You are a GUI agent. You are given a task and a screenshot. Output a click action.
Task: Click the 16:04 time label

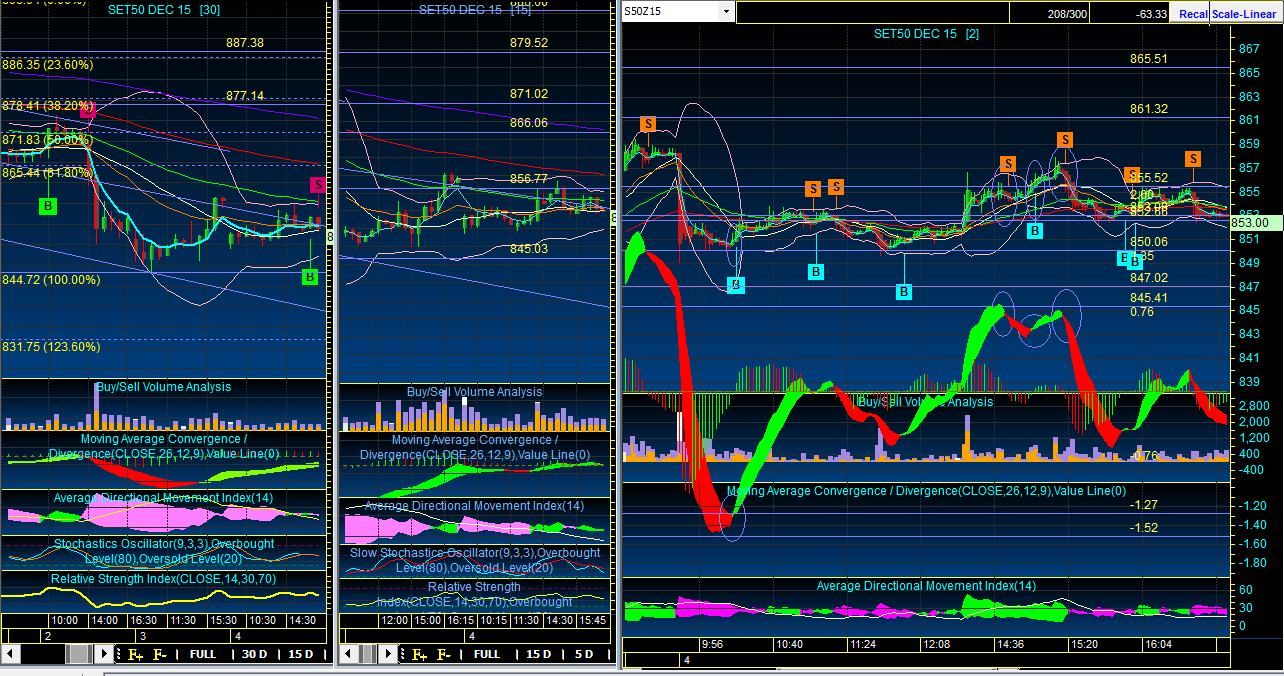1158,645
